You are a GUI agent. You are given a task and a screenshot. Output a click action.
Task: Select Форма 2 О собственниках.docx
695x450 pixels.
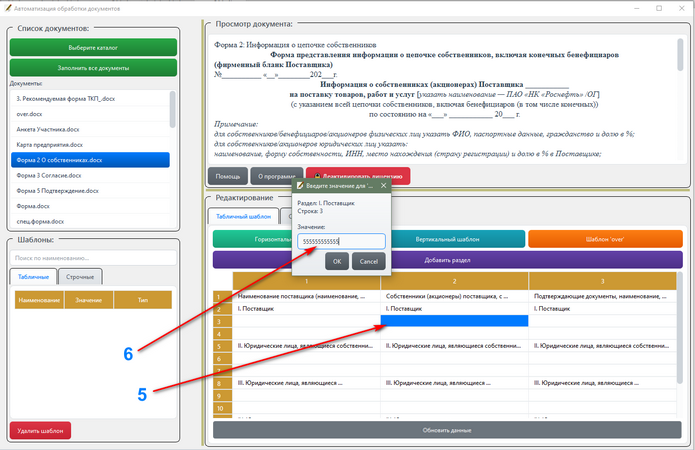click(x=90, y=160)
